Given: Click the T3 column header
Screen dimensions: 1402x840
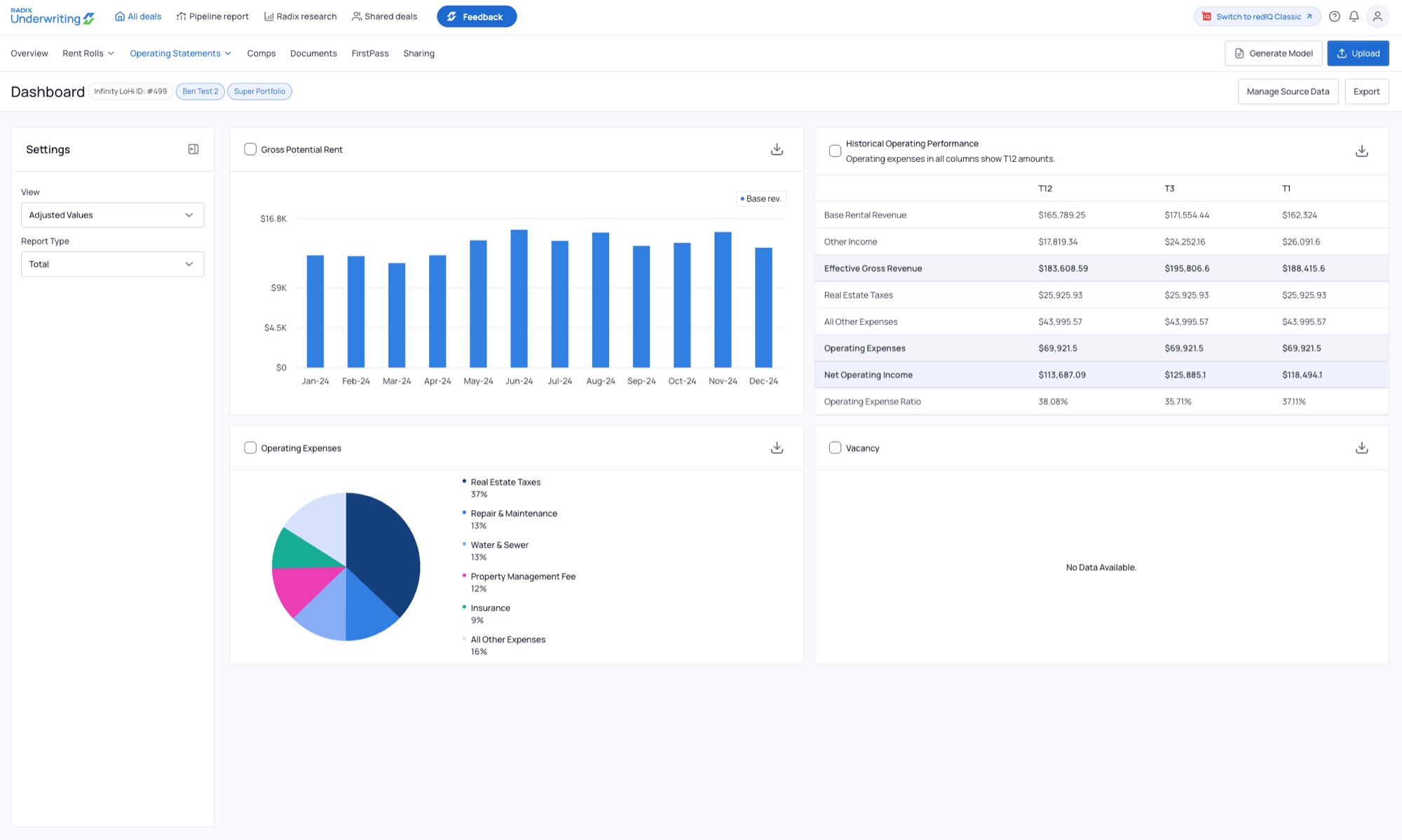Looking at the screenshot, I should coord(1169,188).
